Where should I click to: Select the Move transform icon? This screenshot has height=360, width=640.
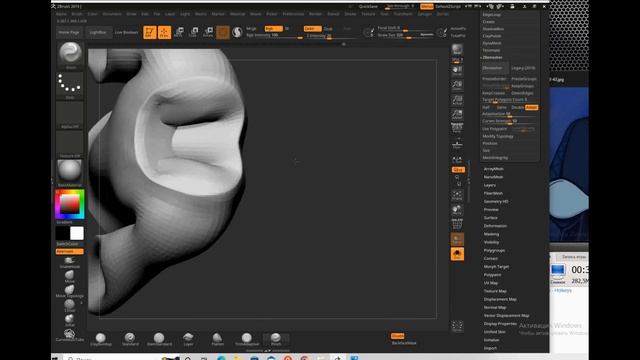(x=179, y=32)
